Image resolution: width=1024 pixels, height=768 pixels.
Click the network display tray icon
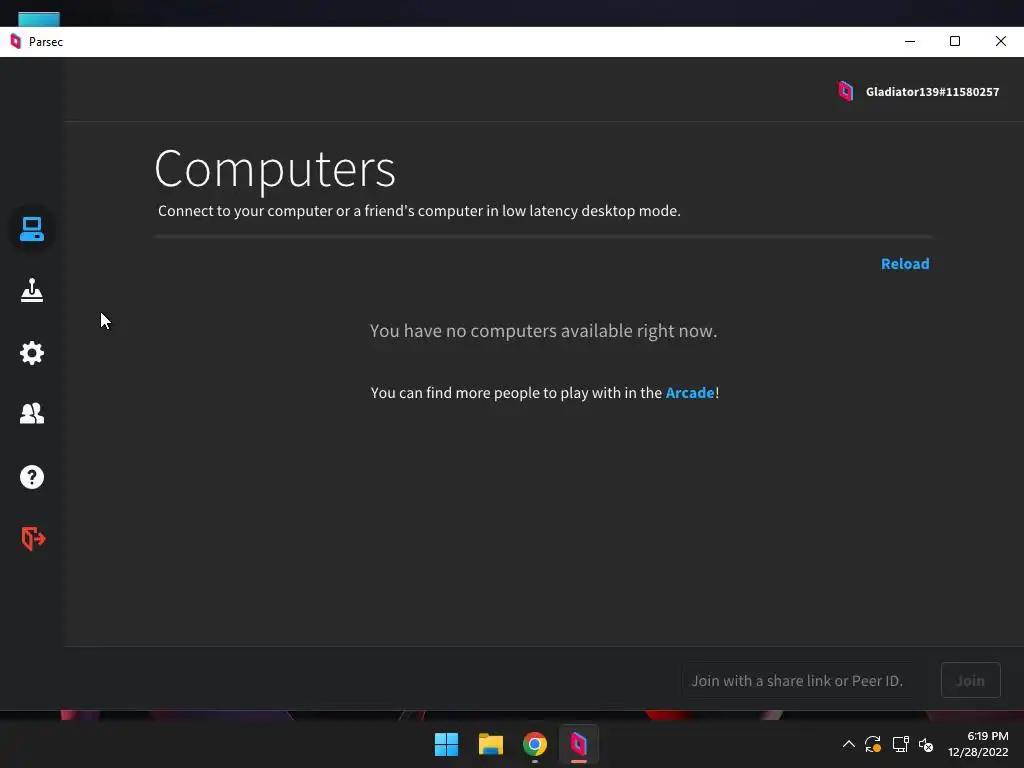pos(901,744)
